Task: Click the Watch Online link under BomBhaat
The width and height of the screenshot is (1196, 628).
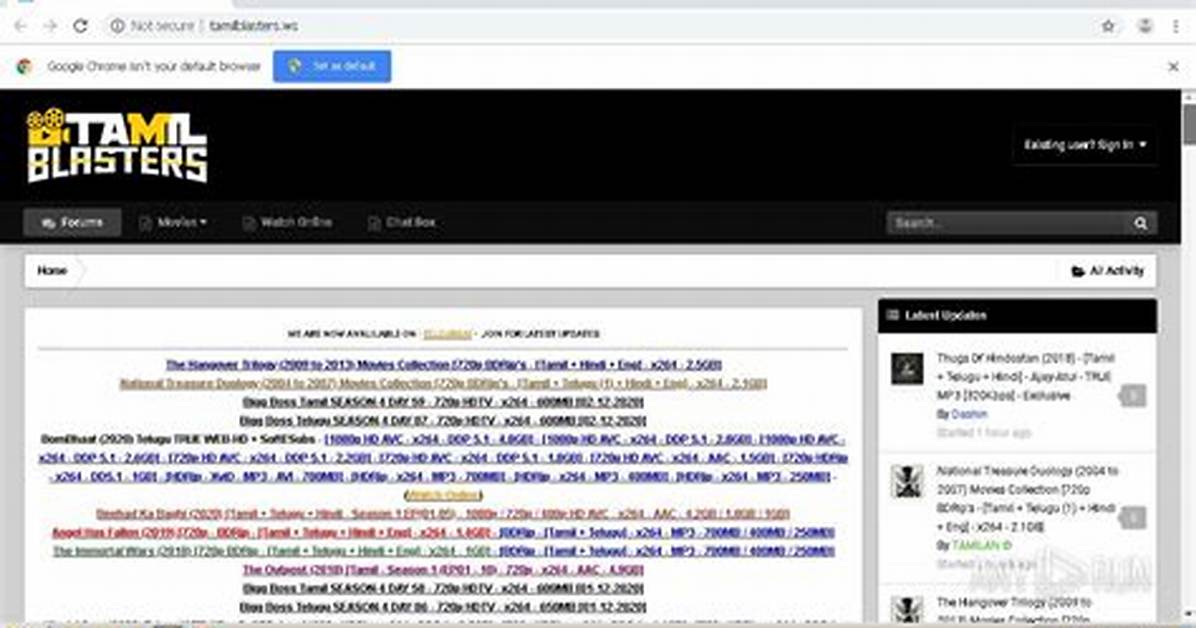Action: pyautogui.click(x=443, y=495)
